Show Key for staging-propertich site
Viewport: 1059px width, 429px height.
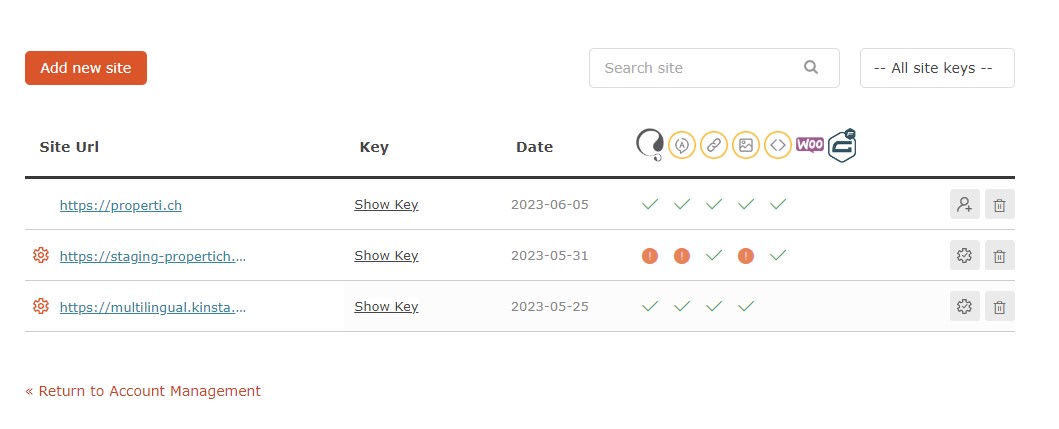pos(386,255)
